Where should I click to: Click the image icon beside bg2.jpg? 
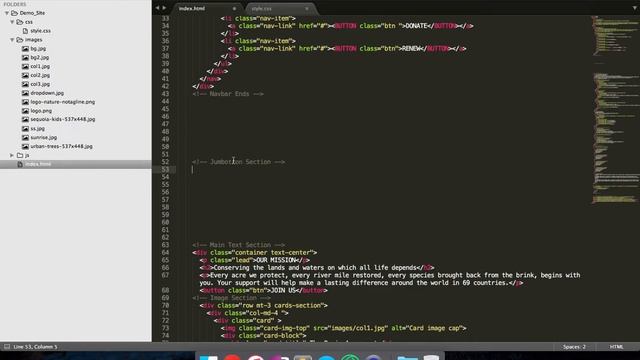[x=25, y=58]
